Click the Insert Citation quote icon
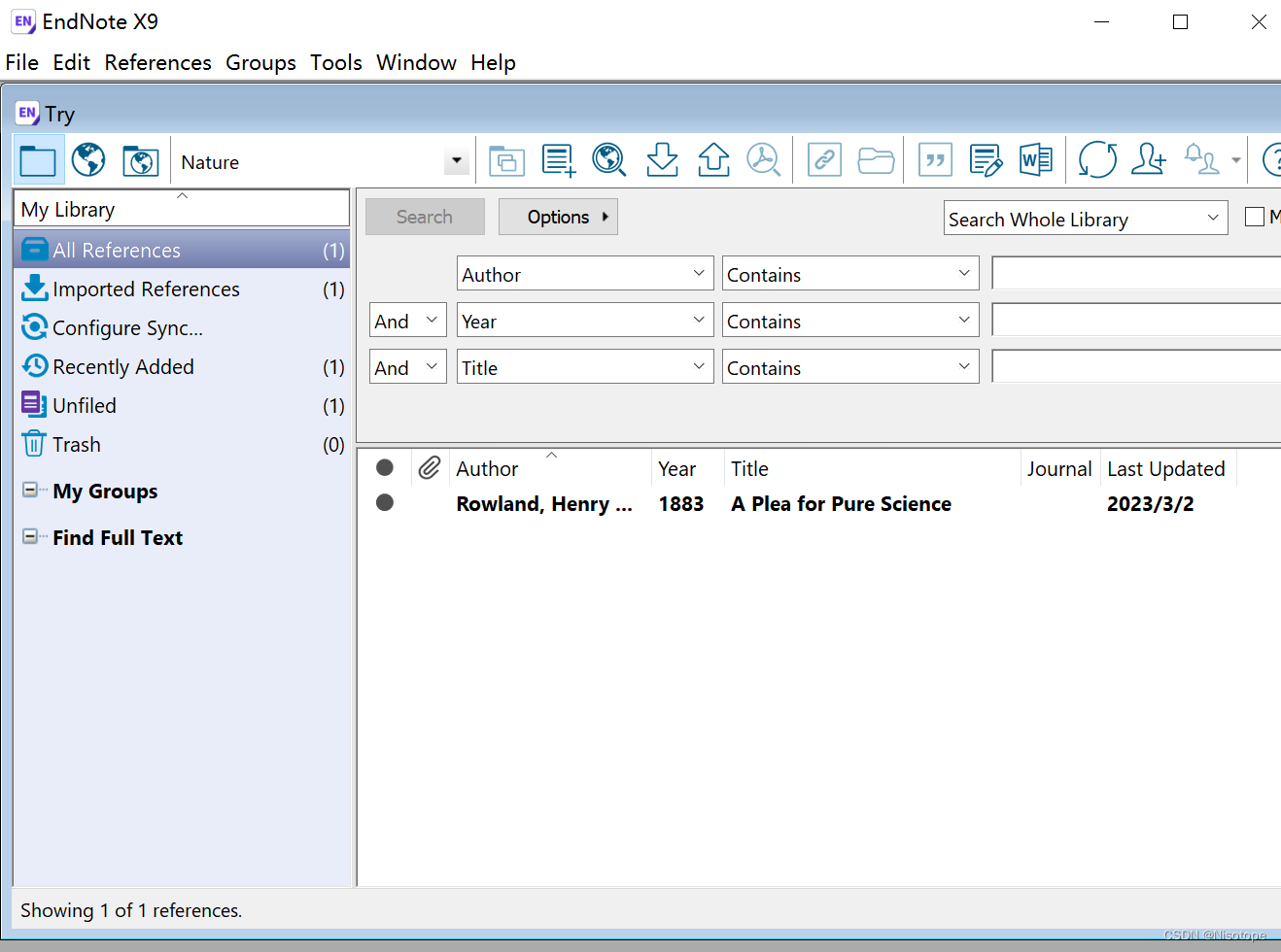This screenshot has height=952, width=1281. pos(935,159)
